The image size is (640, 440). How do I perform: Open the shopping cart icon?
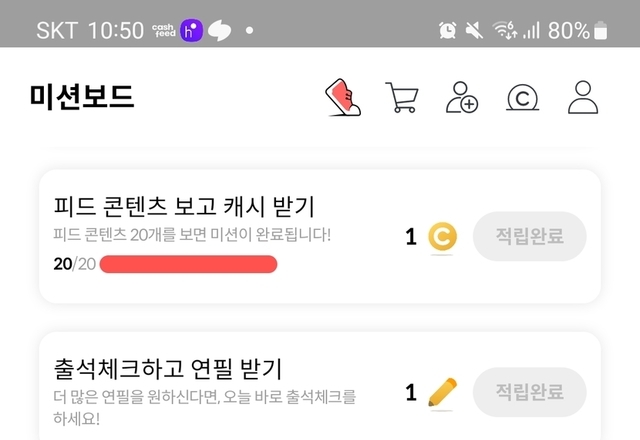point(402,98)
